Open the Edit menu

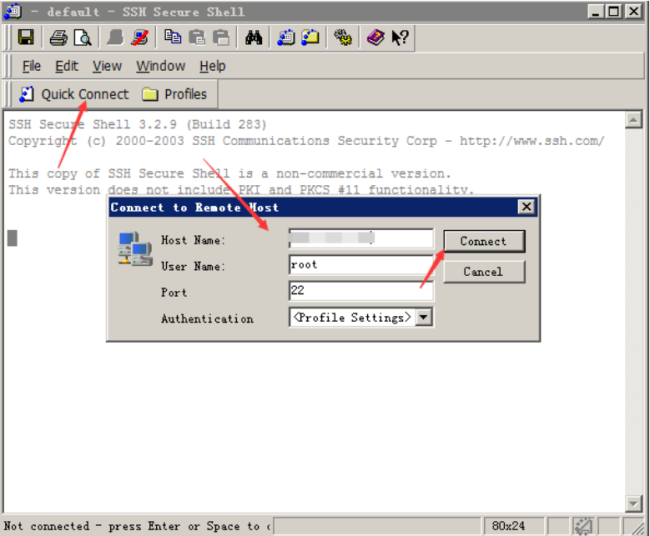click(66, 66)
